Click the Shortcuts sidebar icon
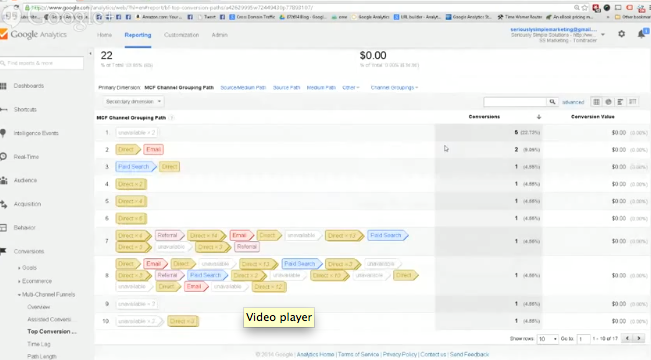Image resolution: width=651 pixels, height=360 pixels. 3,110
